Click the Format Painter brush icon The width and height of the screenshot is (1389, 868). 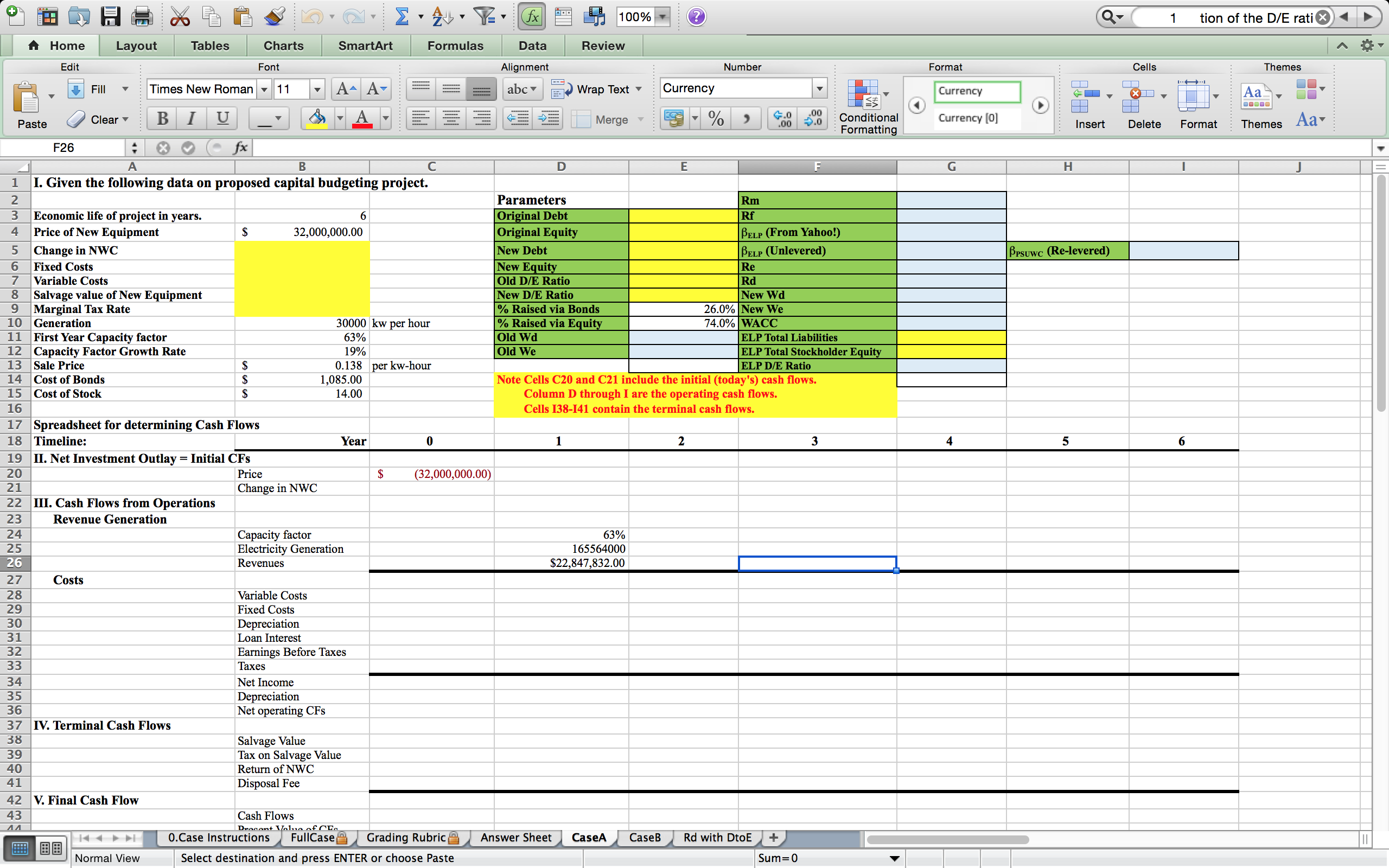[x=275, y=16]
